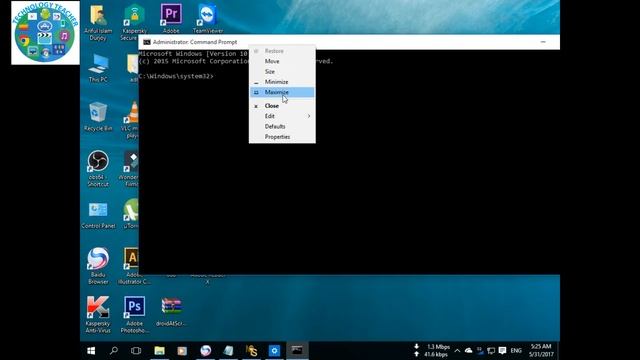Expand the Edit submenu arrow

[309, 116]
